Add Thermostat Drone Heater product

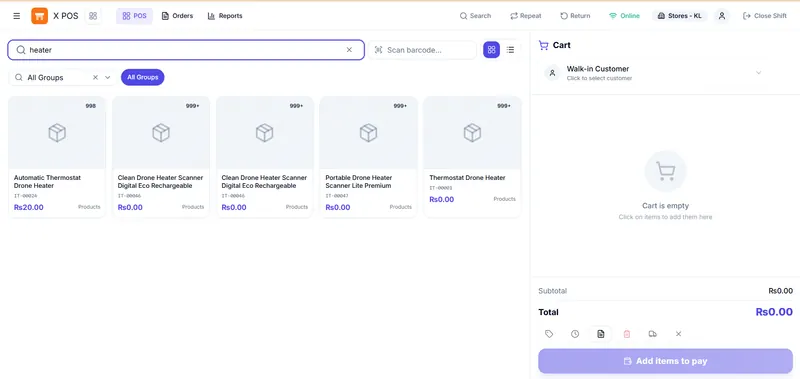point(472,157)
